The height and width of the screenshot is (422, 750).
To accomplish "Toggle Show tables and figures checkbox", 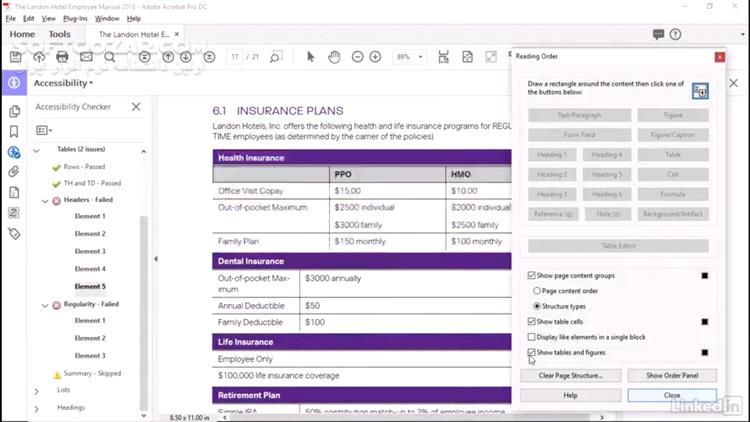I will [531, 352].
